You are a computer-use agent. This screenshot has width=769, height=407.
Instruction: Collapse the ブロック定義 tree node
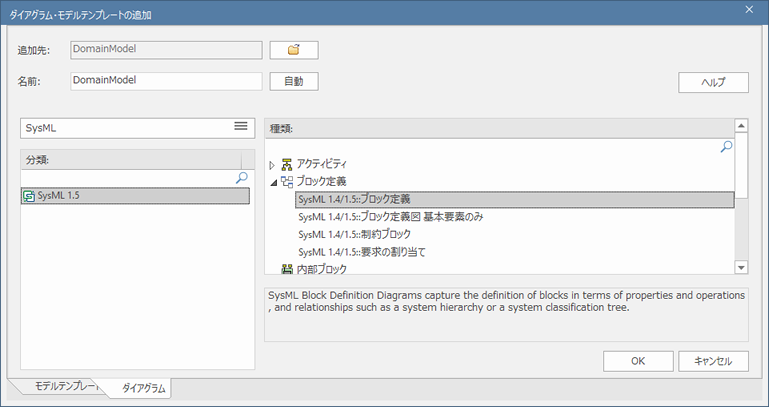tap(273, 183)
